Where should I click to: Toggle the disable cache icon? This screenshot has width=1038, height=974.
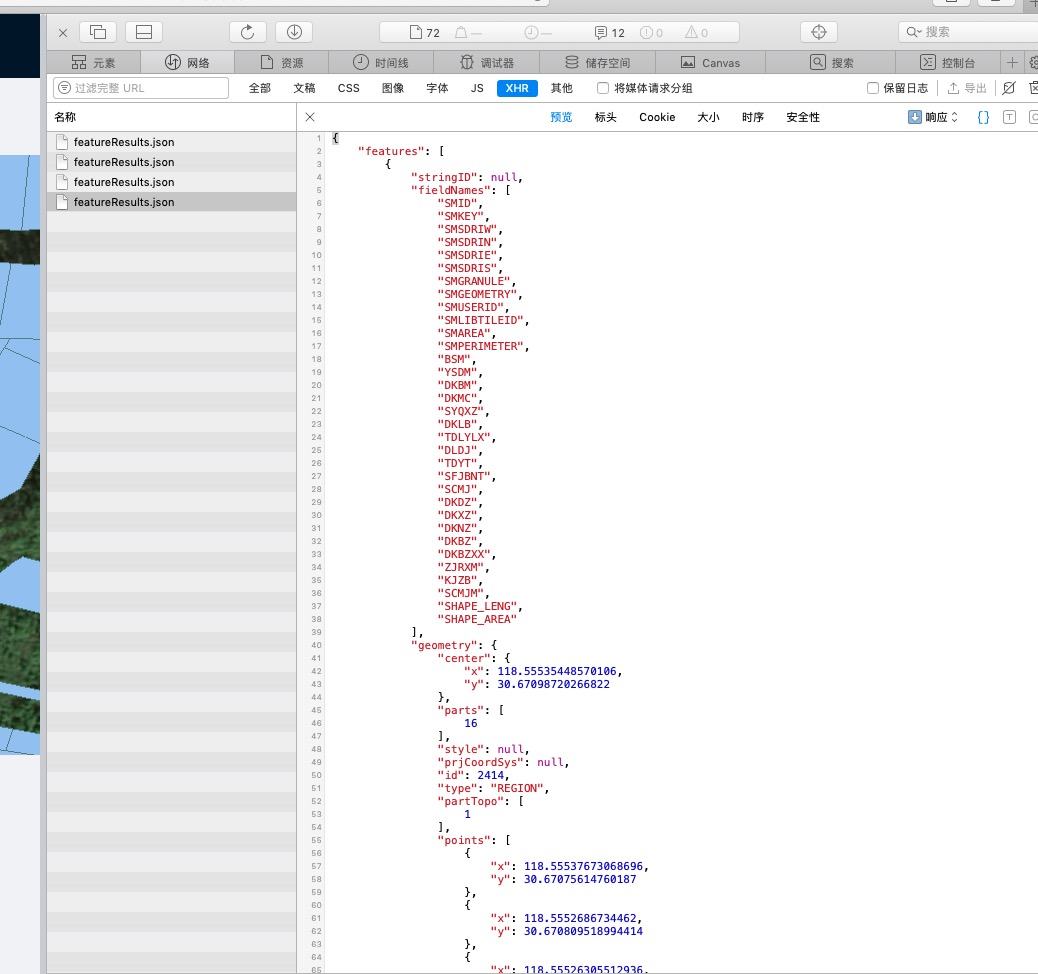click(x=1009, y=88)
